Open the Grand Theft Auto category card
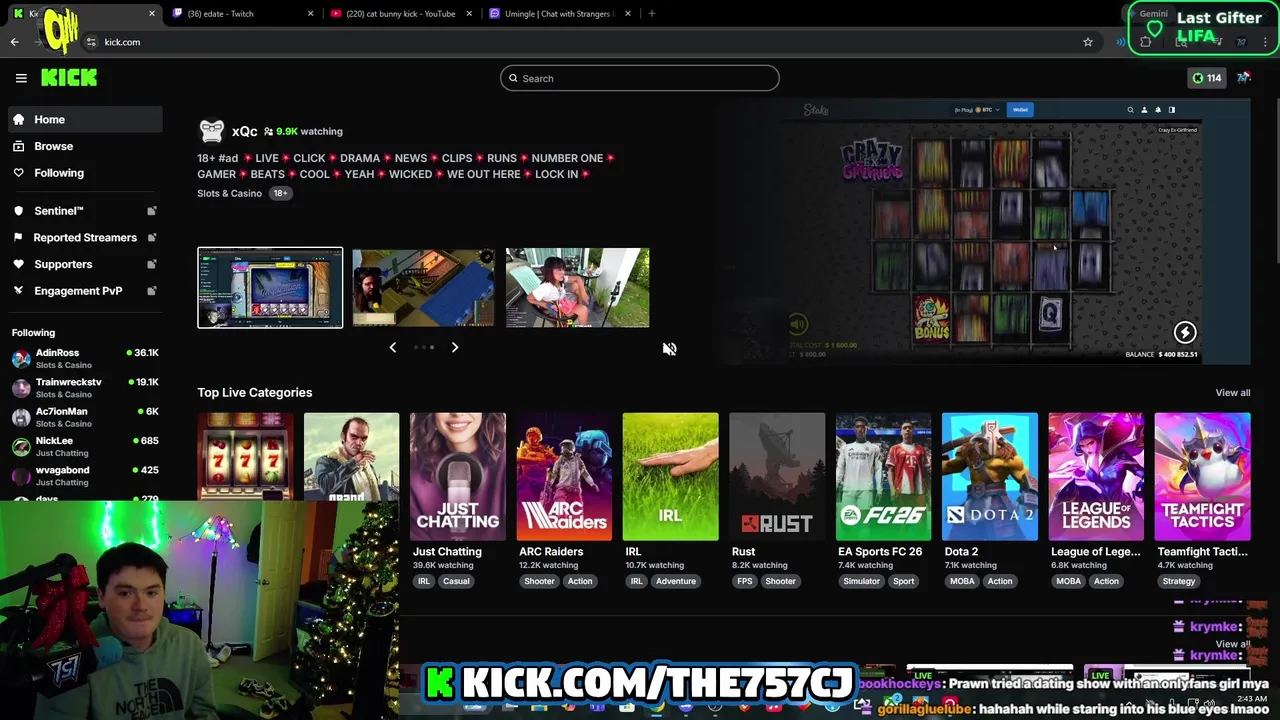This screenshot has width=1280, height=720. pos(351,456)
